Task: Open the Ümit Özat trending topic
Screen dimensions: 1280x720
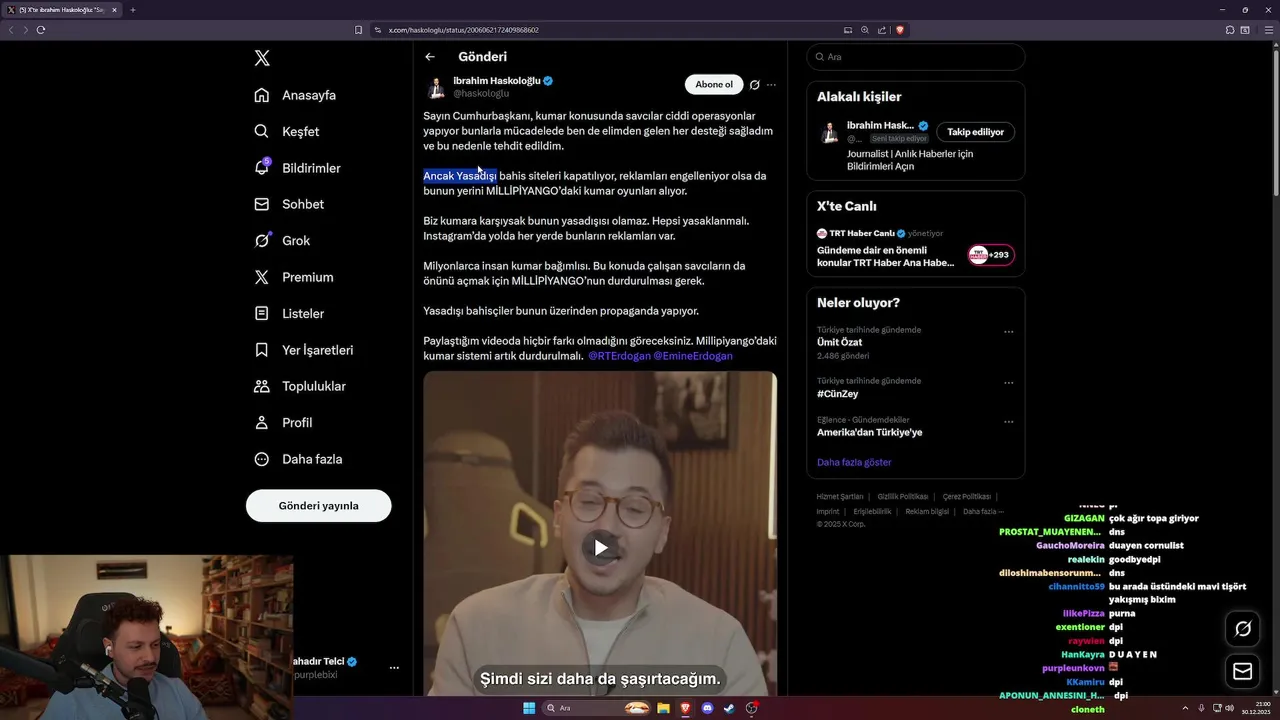Action: (839, 342)
